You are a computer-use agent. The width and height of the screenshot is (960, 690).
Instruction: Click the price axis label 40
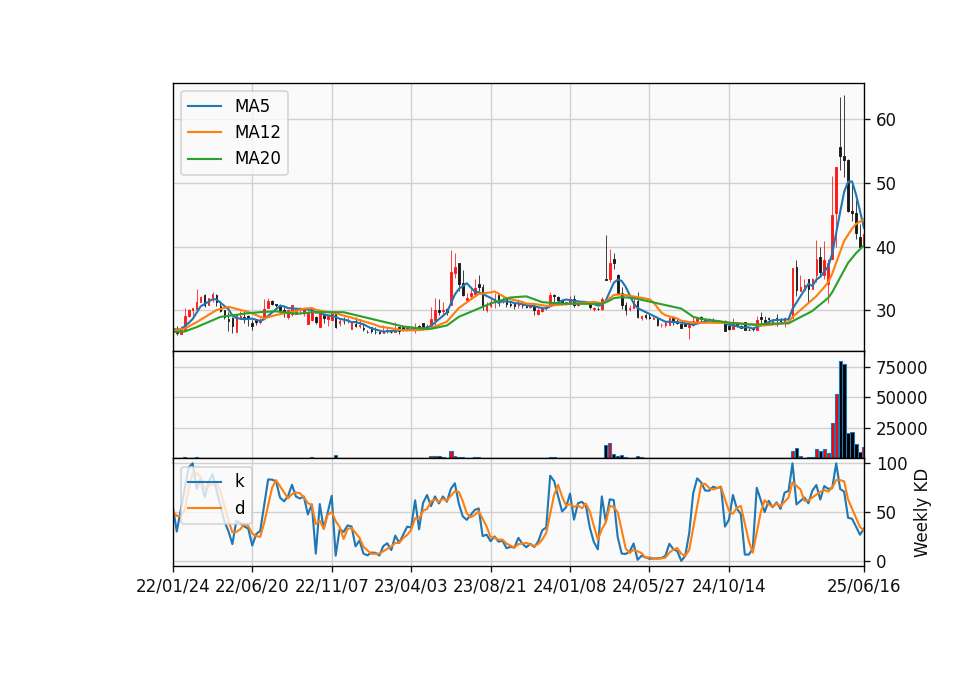tap(886, 248)
